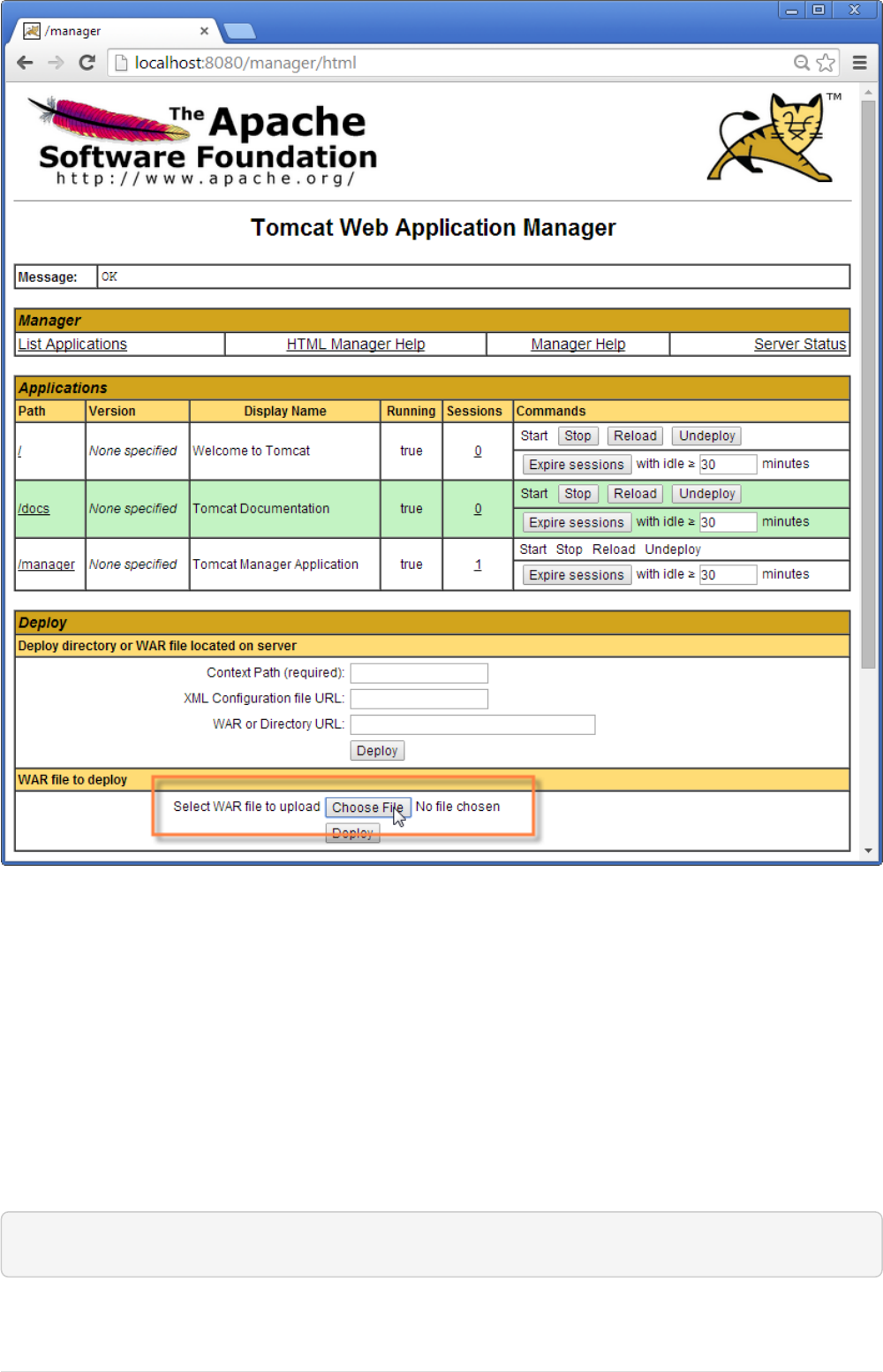The height and width of the screenshot is (1372, 883).
Task: Expire sessions for Tomcat Manager Application
Action: 577,575
